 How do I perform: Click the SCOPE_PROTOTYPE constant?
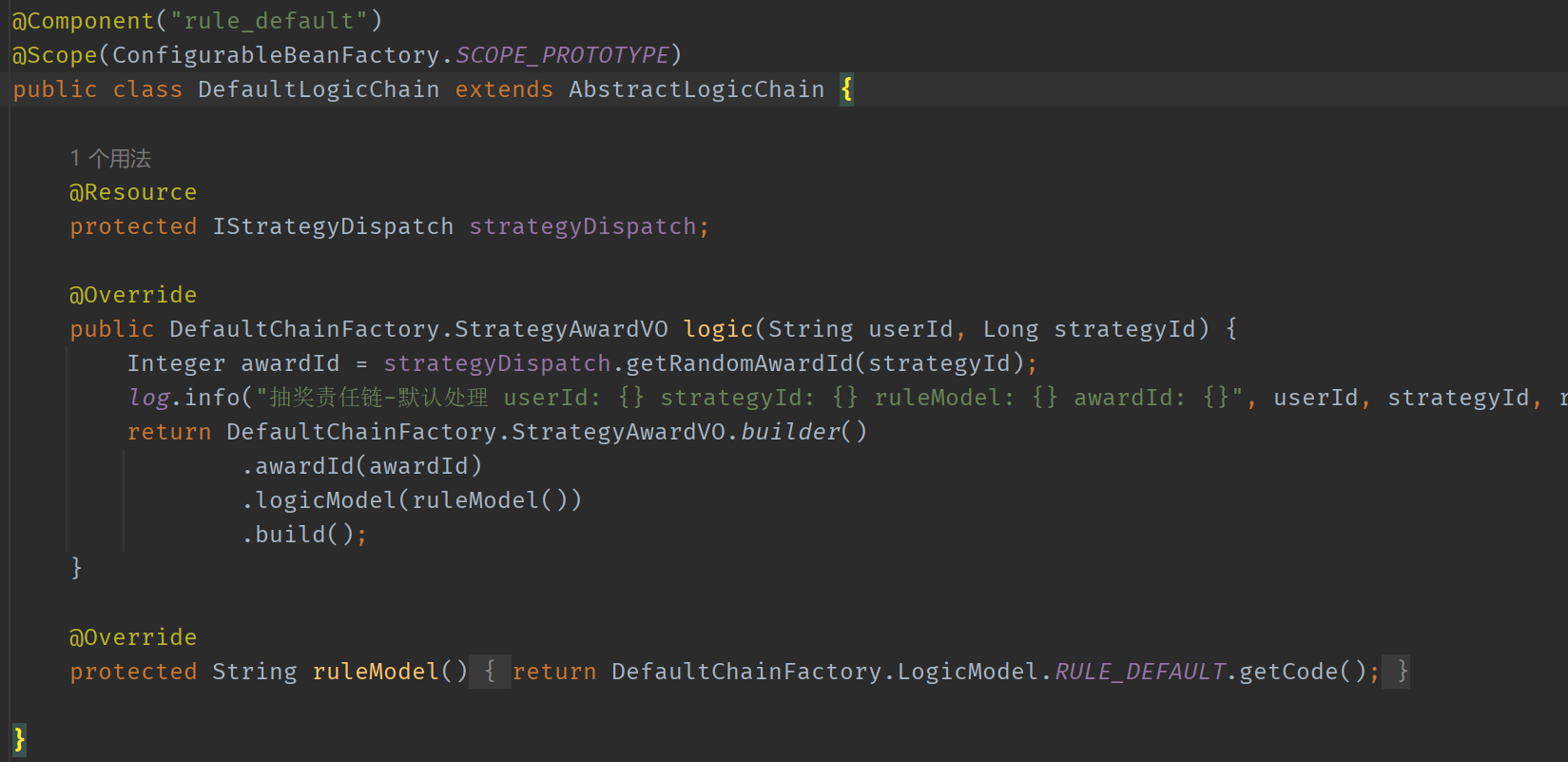point(562,55)
